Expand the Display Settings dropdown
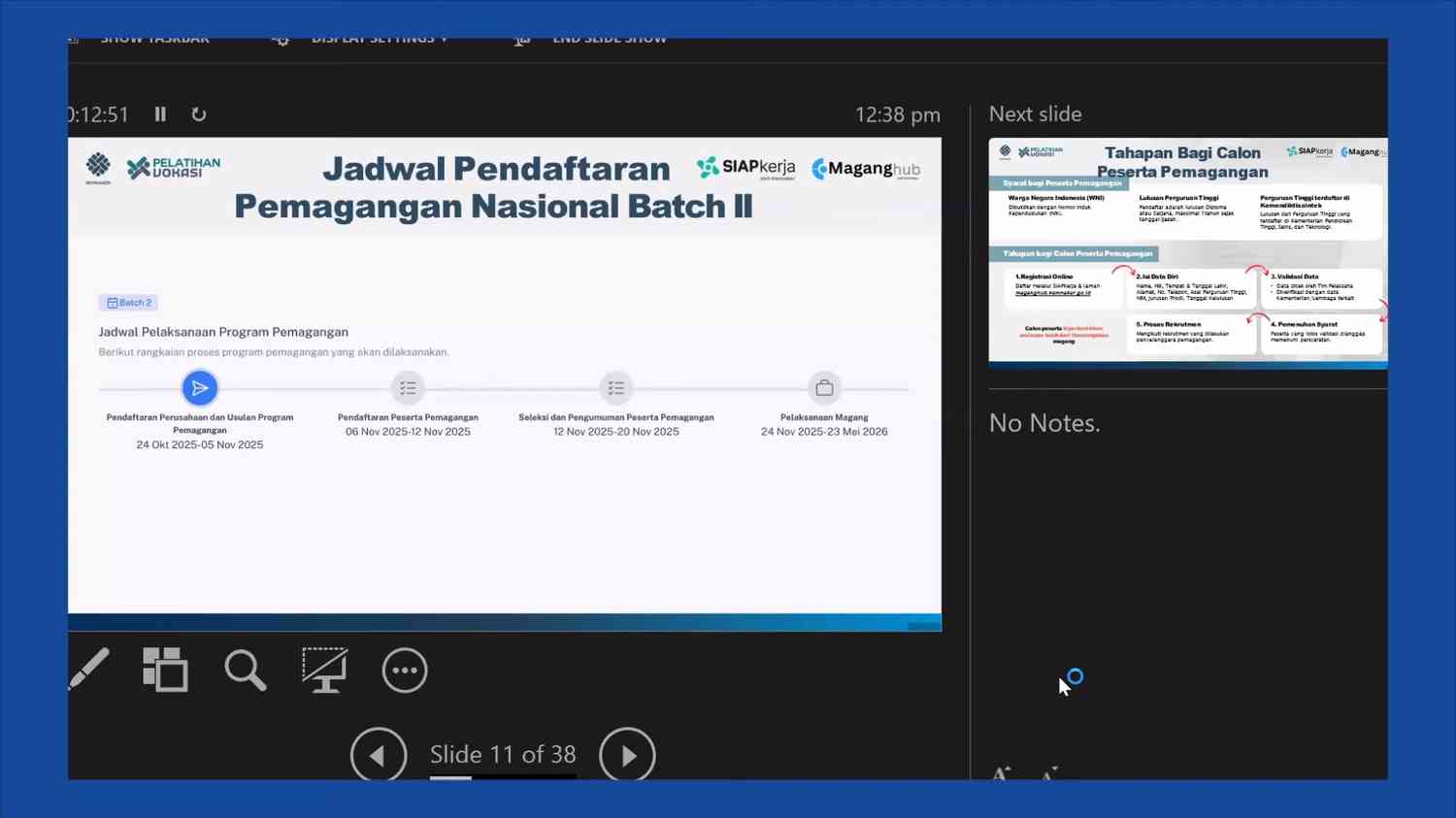 (x=379, y=41)
